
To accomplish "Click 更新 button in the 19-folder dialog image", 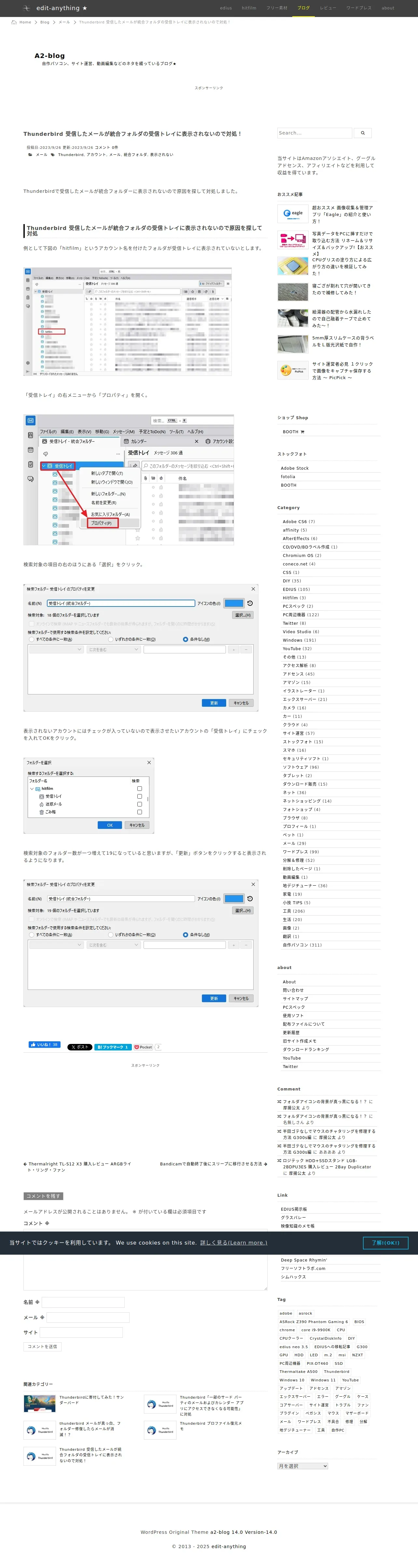I will (214, 998).
